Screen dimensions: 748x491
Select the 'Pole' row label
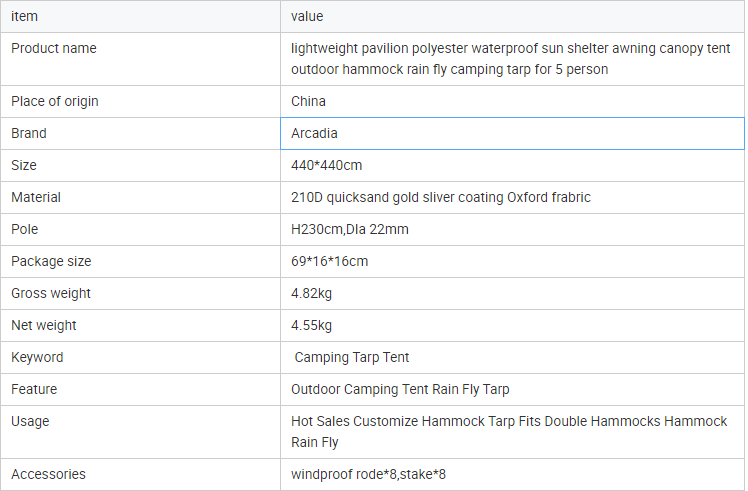click(x=25, y=229)
